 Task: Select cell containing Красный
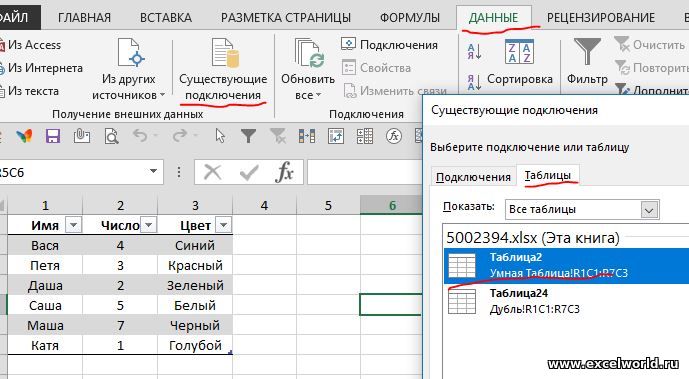coord(195,265)
